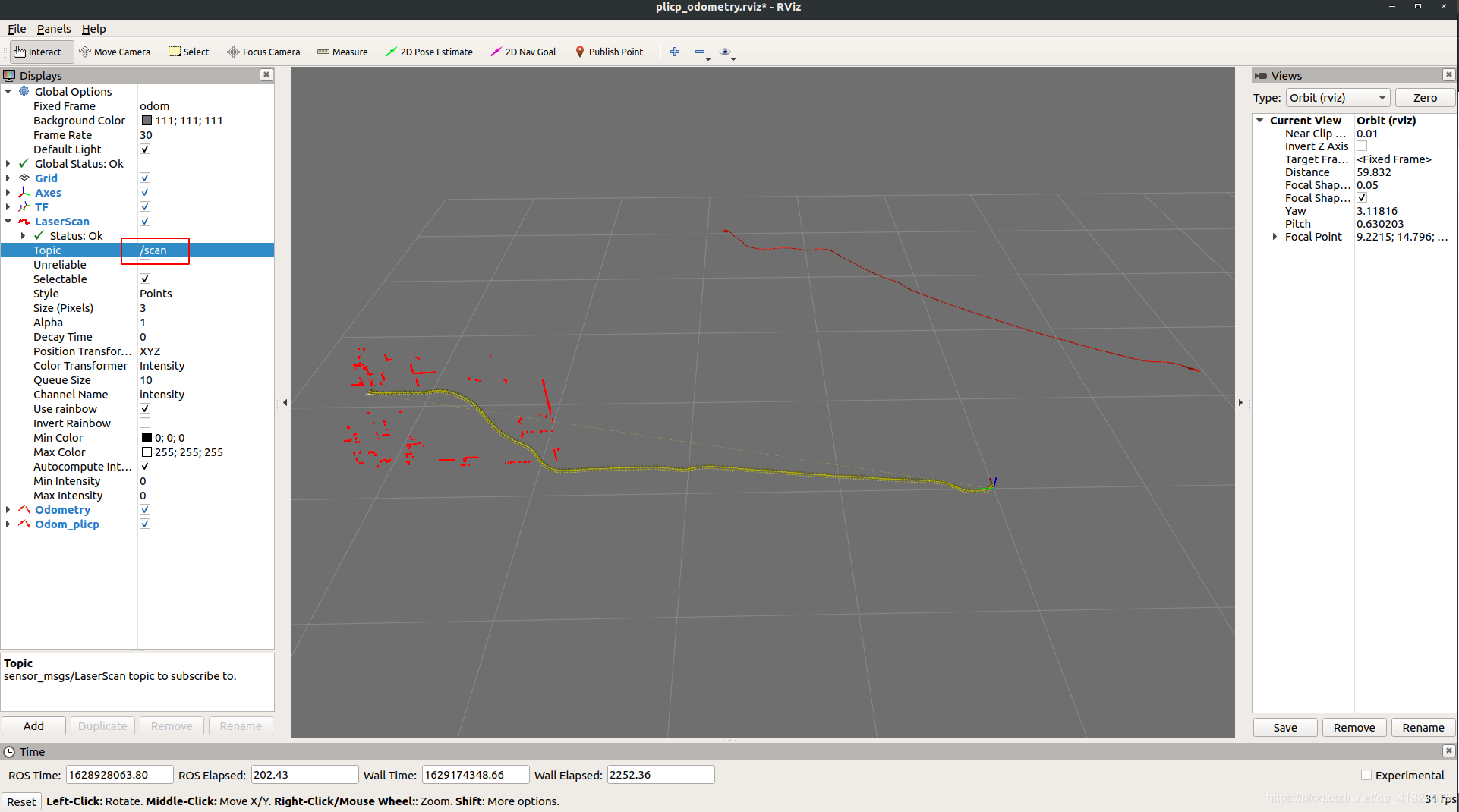Open the view Type dropdown
This screenshot has height=812, width=1459.
1338,98
